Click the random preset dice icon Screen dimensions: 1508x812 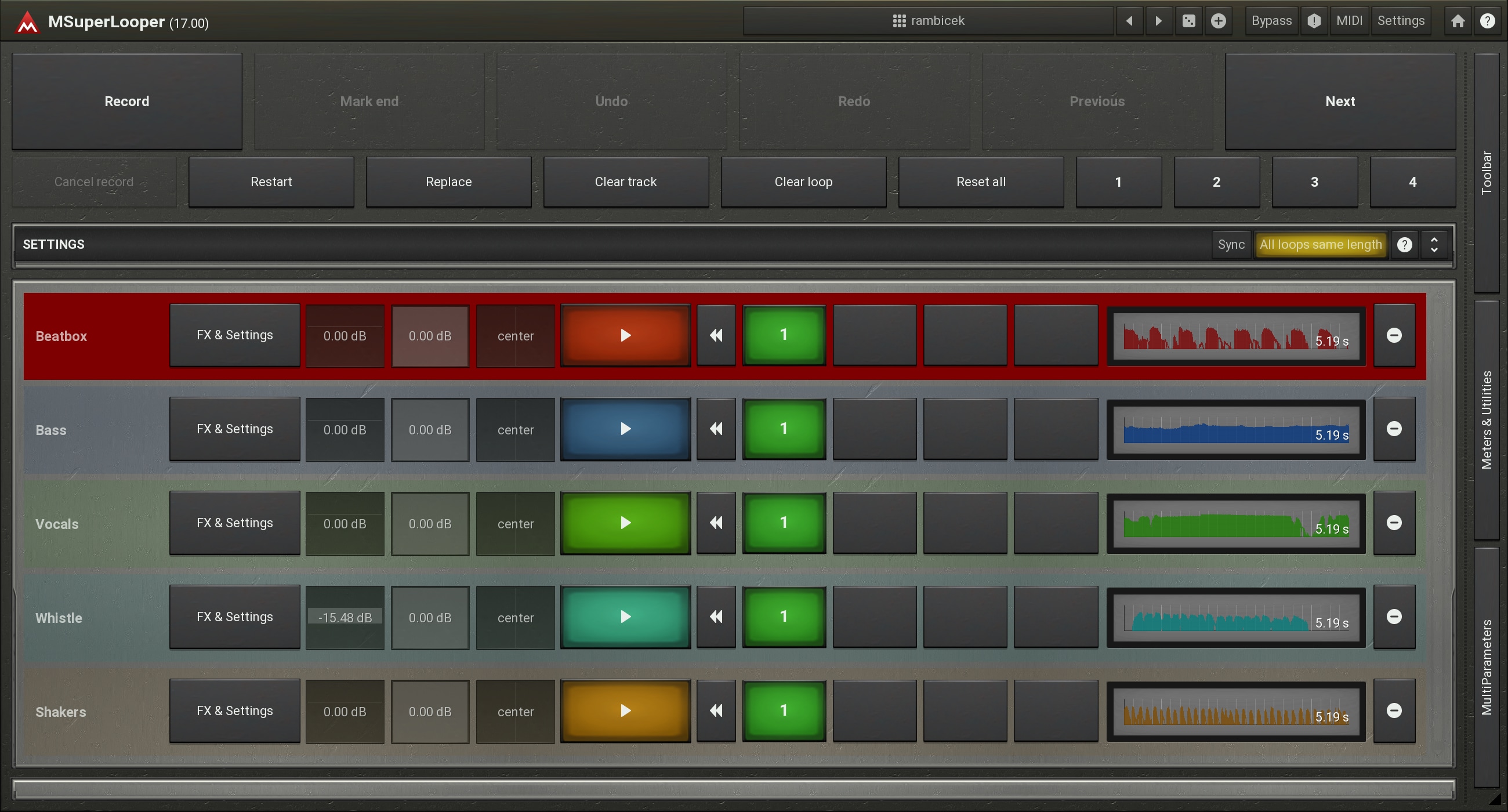click(x=1188, y=21)
